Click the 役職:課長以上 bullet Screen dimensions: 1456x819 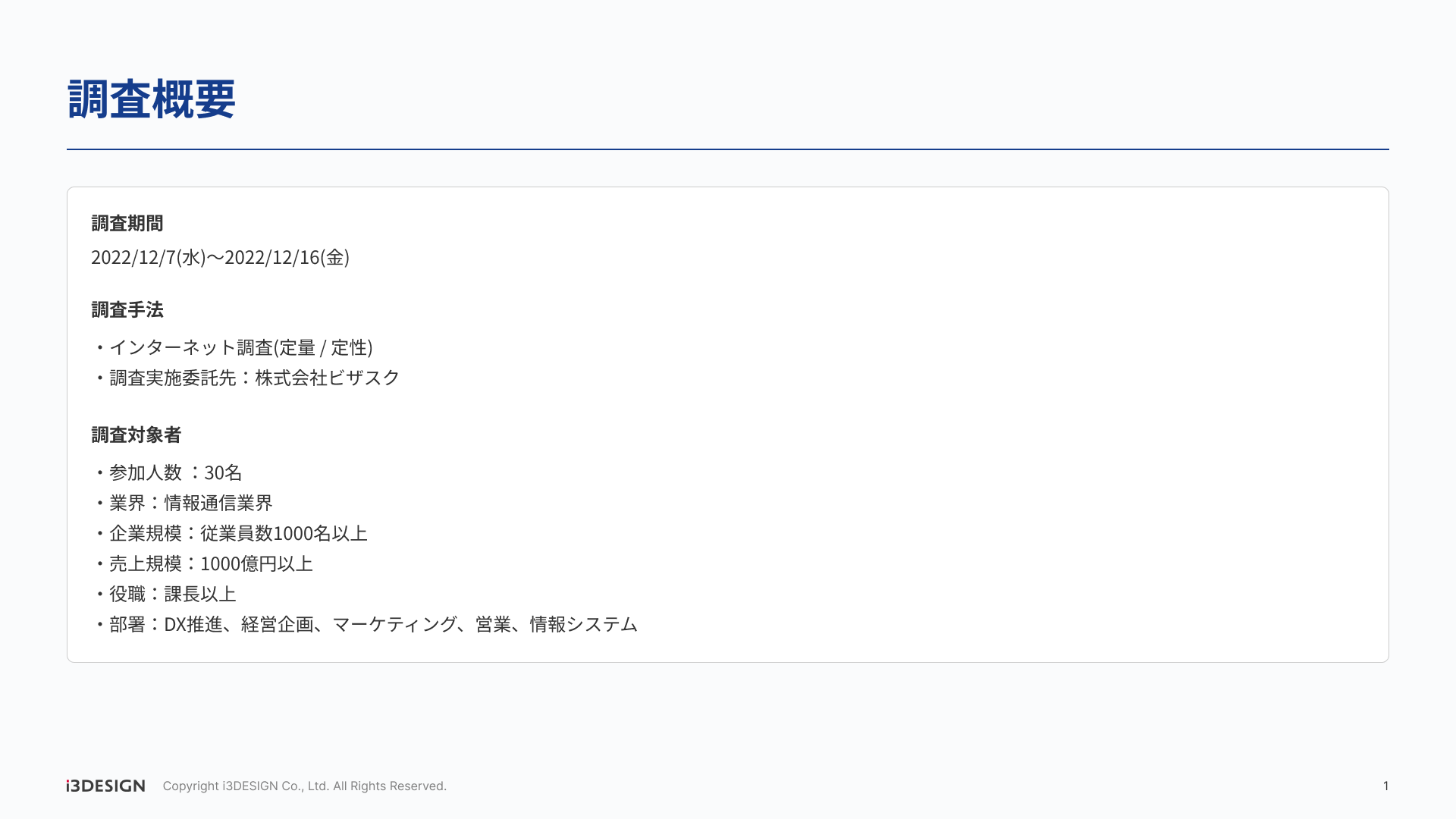(168, 595)
